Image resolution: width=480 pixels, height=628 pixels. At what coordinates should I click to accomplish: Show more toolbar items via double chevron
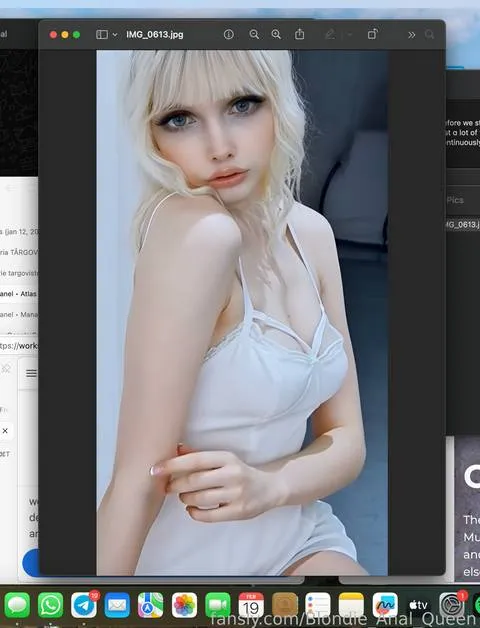coord(411,35)
